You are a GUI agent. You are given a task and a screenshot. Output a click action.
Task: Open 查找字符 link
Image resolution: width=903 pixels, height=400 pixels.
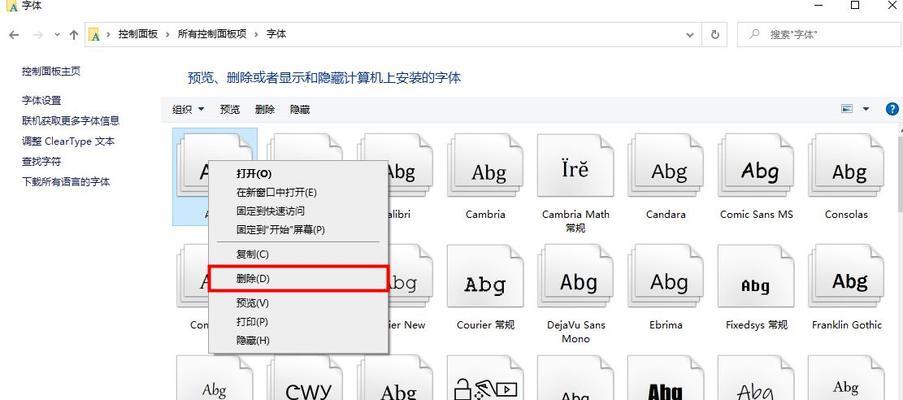point(41,162)
